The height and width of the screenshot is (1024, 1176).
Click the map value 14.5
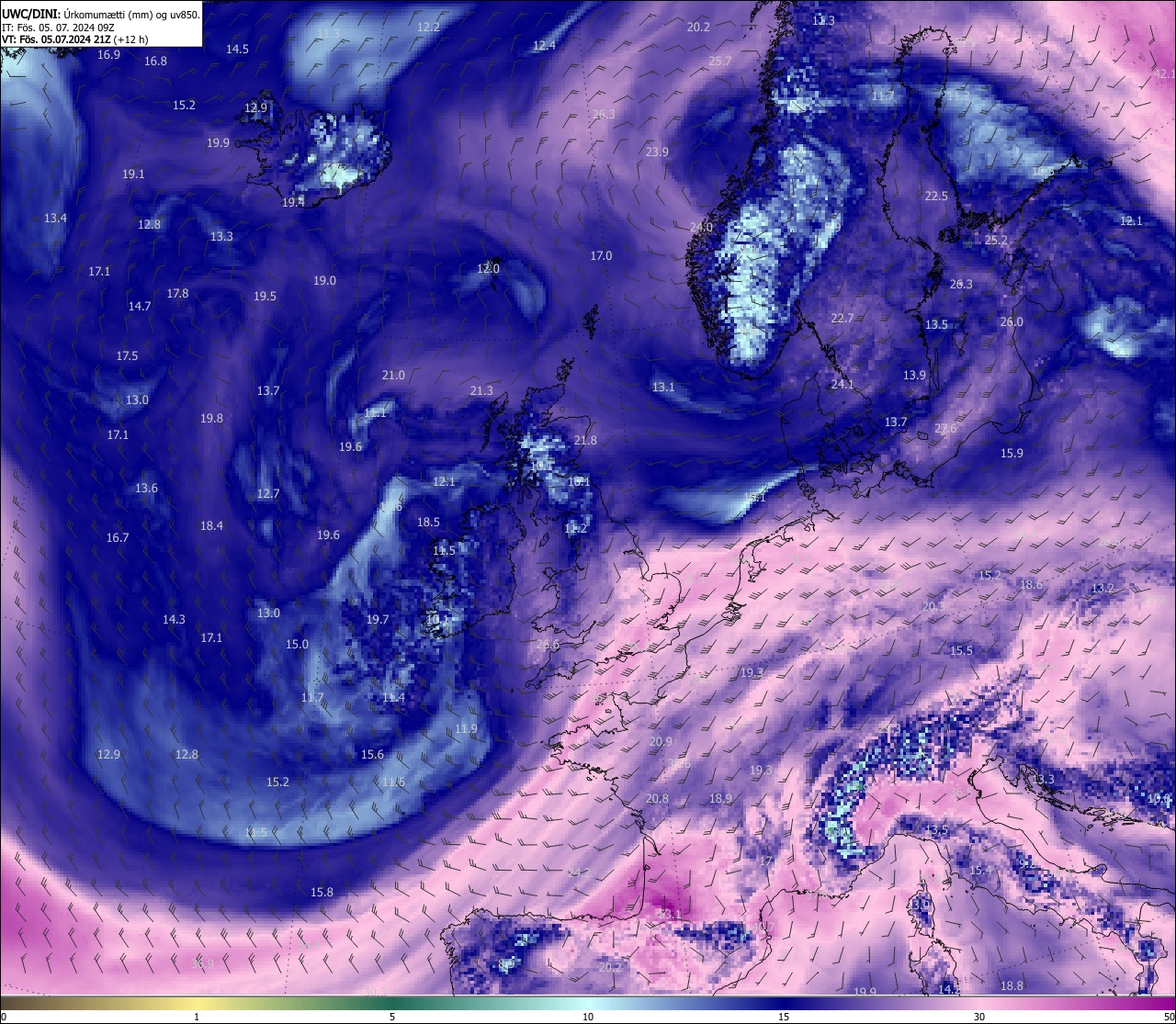point(237,50)
